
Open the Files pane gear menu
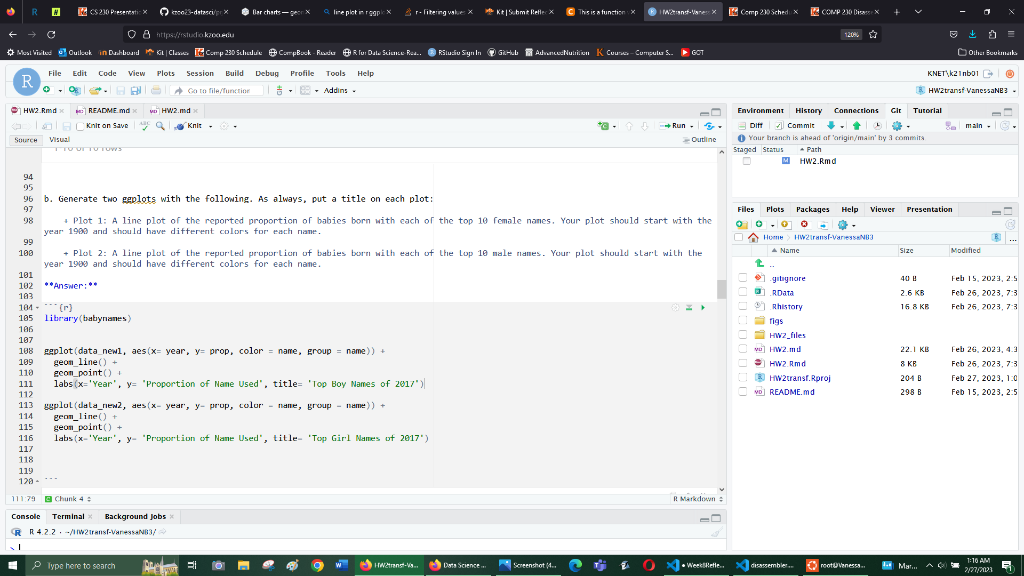843,224
